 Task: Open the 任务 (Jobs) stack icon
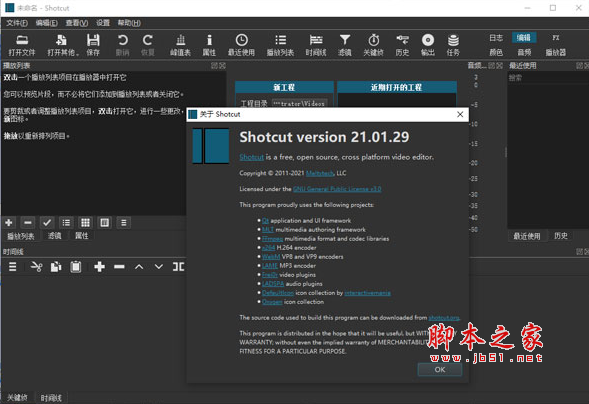(453, 45)
